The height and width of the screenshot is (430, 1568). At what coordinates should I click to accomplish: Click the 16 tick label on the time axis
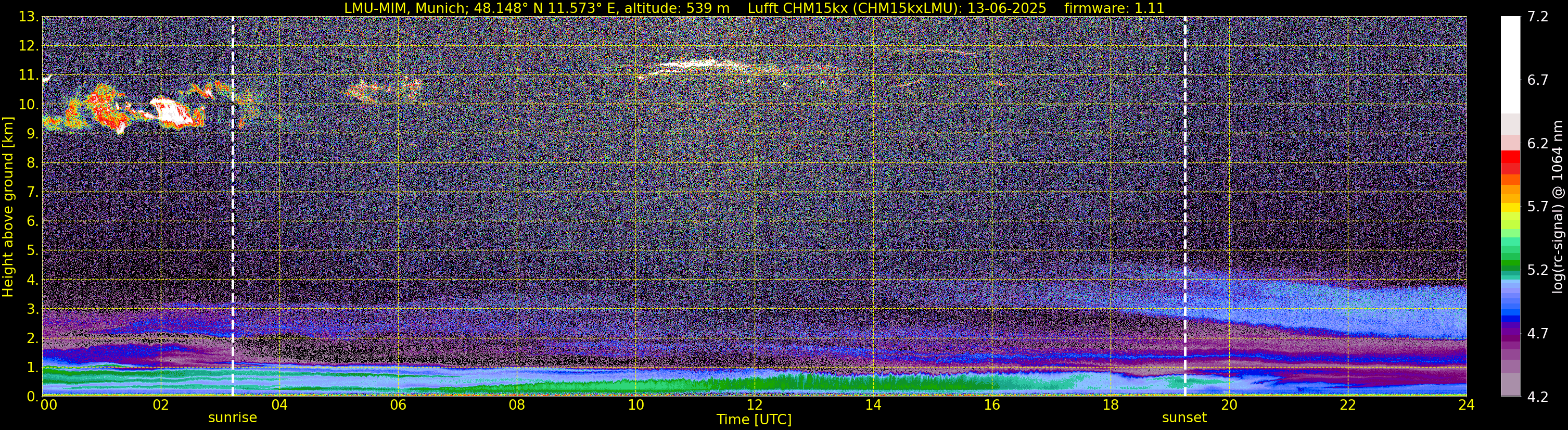point(991,405)
